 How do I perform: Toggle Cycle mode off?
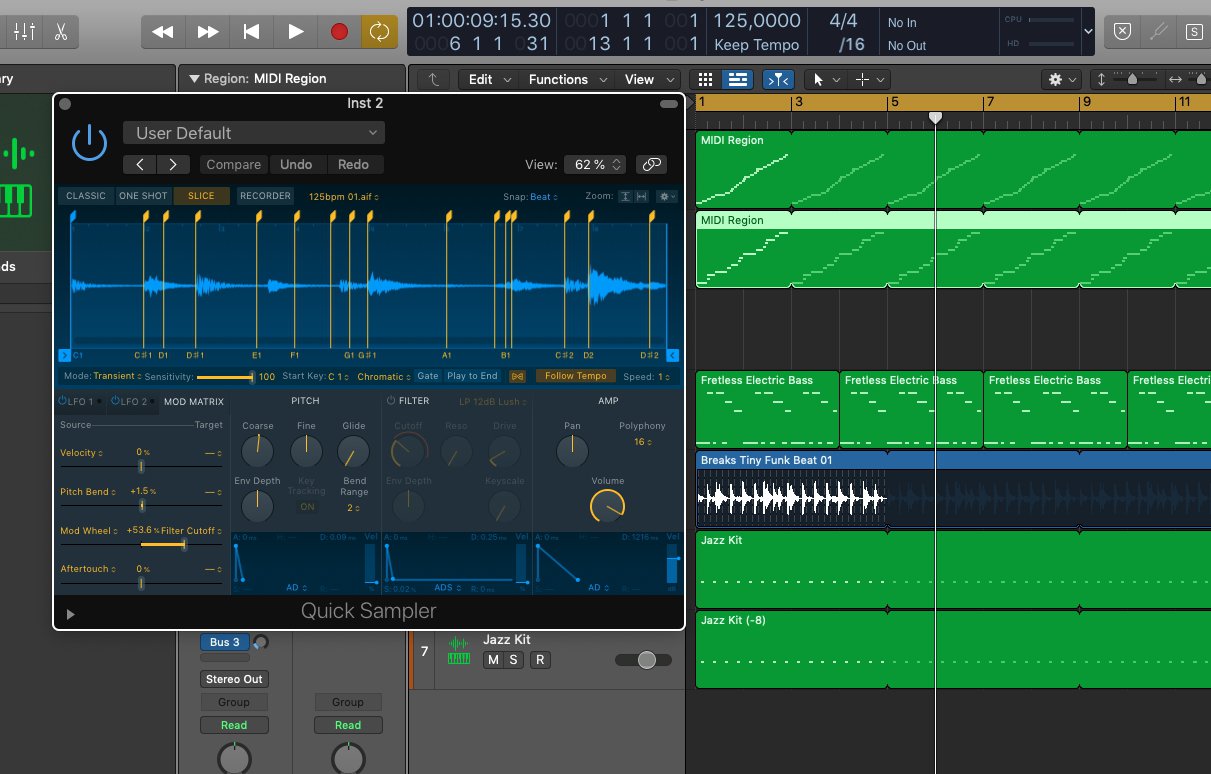(379, 31)
